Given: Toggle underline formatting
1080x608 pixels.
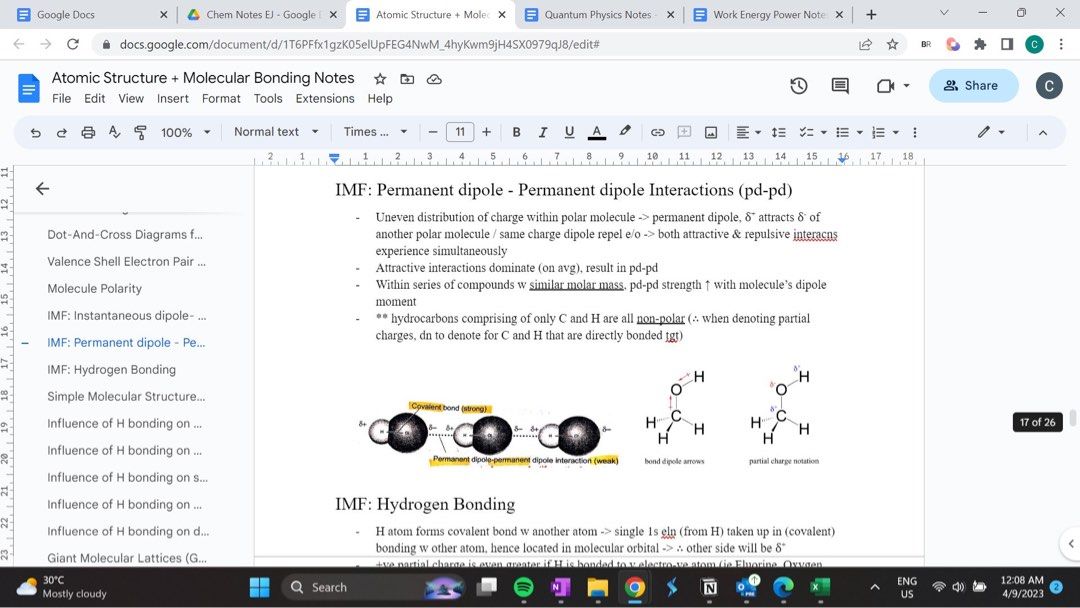Looking at the screenshot, I should (568, 131).
